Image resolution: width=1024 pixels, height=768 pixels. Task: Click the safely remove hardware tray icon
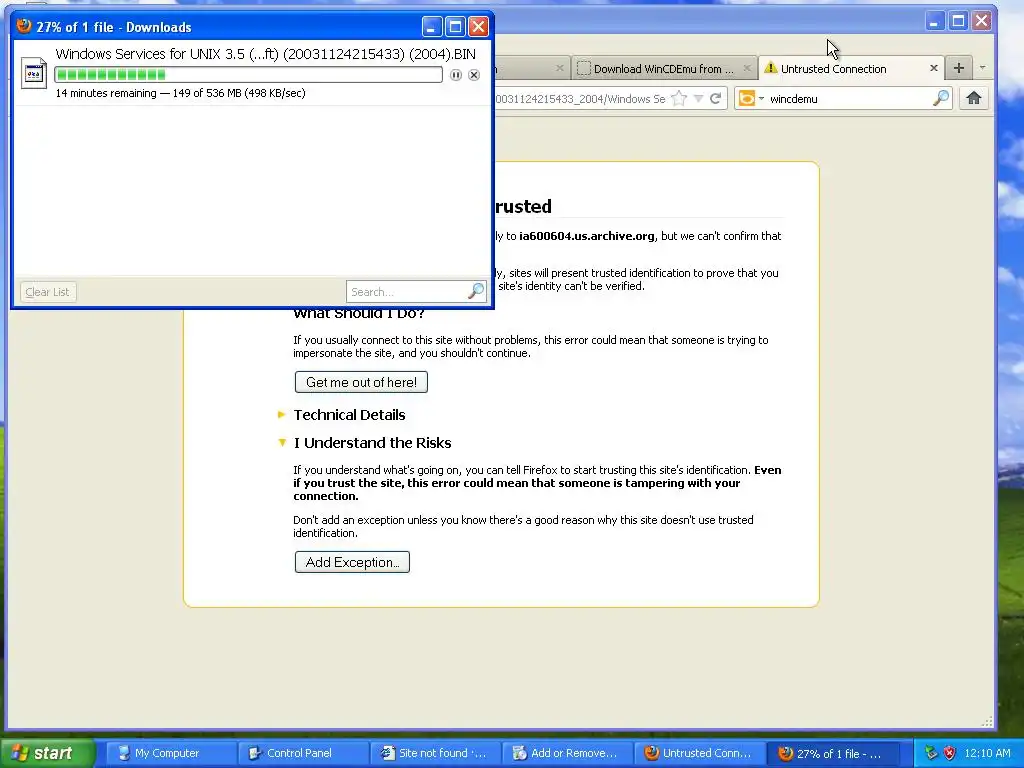pyautogui.click(x=931, y=753)
